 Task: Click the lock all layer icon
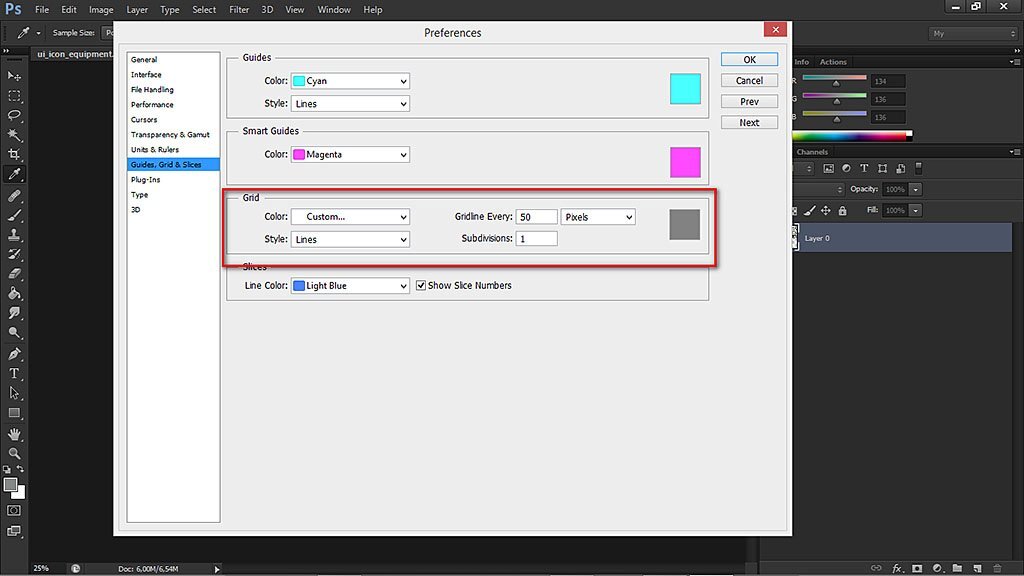[842, 211]
